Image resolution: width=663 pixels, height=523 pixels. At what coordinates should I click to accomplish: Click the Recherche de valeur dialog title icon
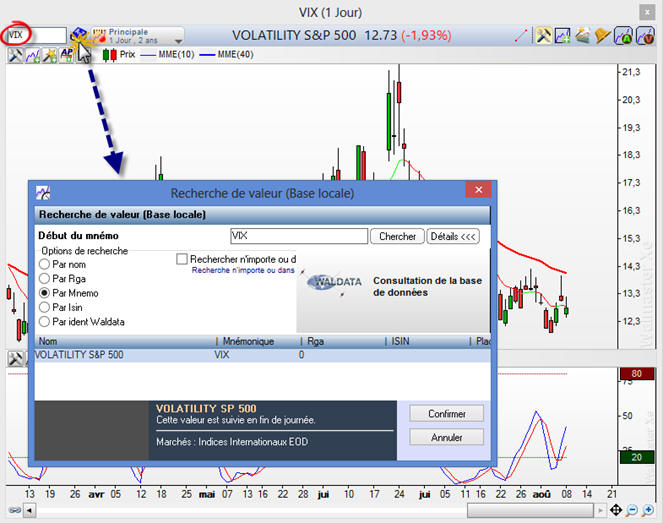coord(43,193)
